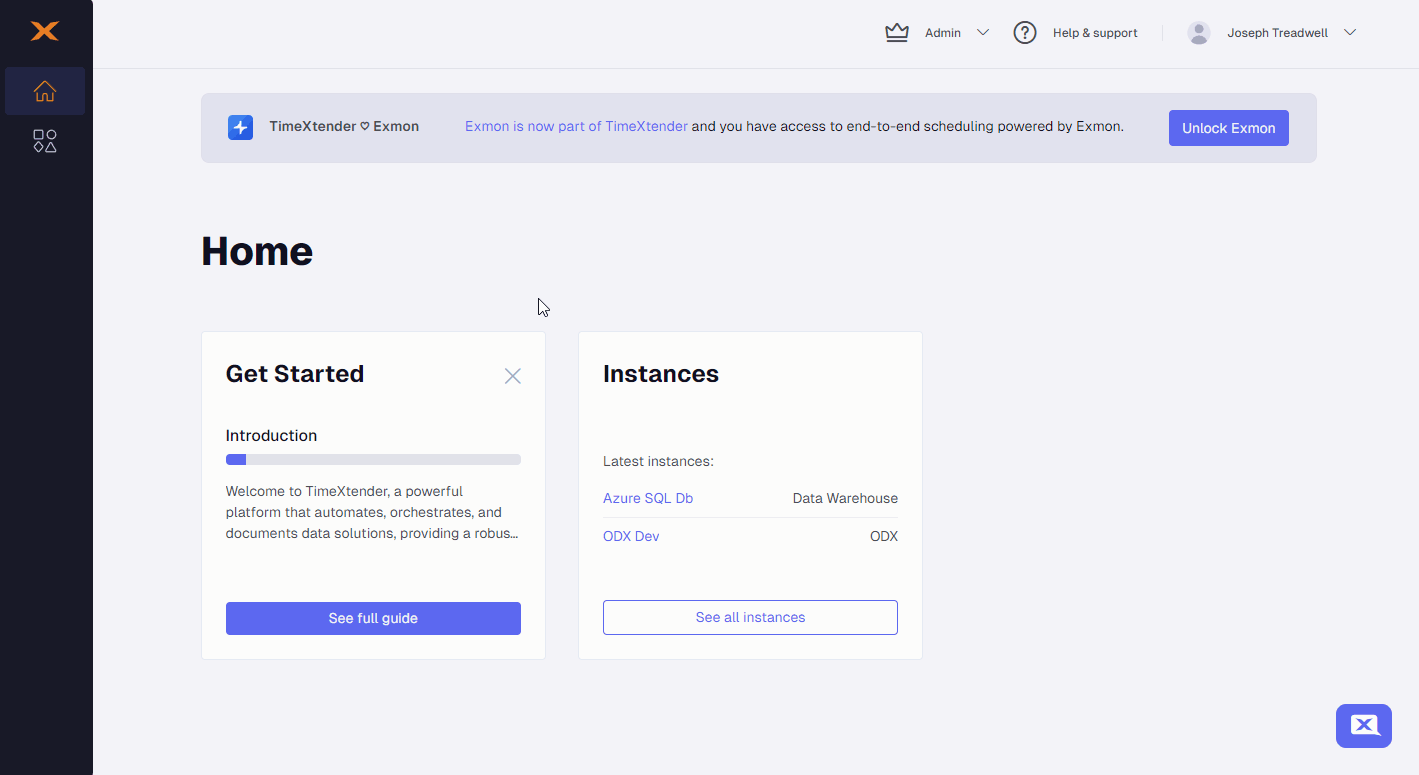Screen dimensions: 1419x775
Task: Click the Joseph Treadwell user name
Action: point(1278,33)
